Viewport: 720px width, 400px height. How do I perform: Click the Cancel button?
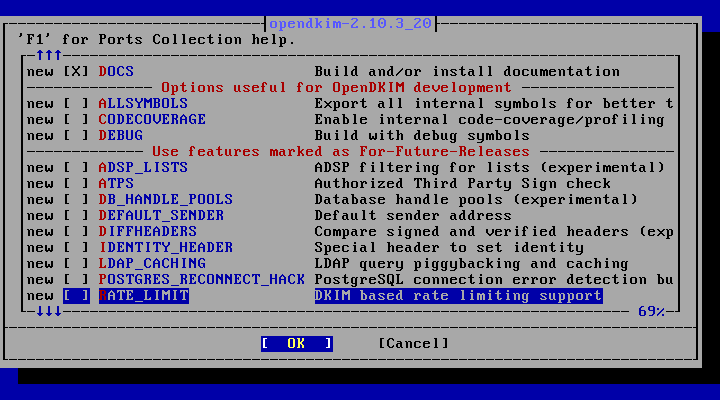(413, 344)
